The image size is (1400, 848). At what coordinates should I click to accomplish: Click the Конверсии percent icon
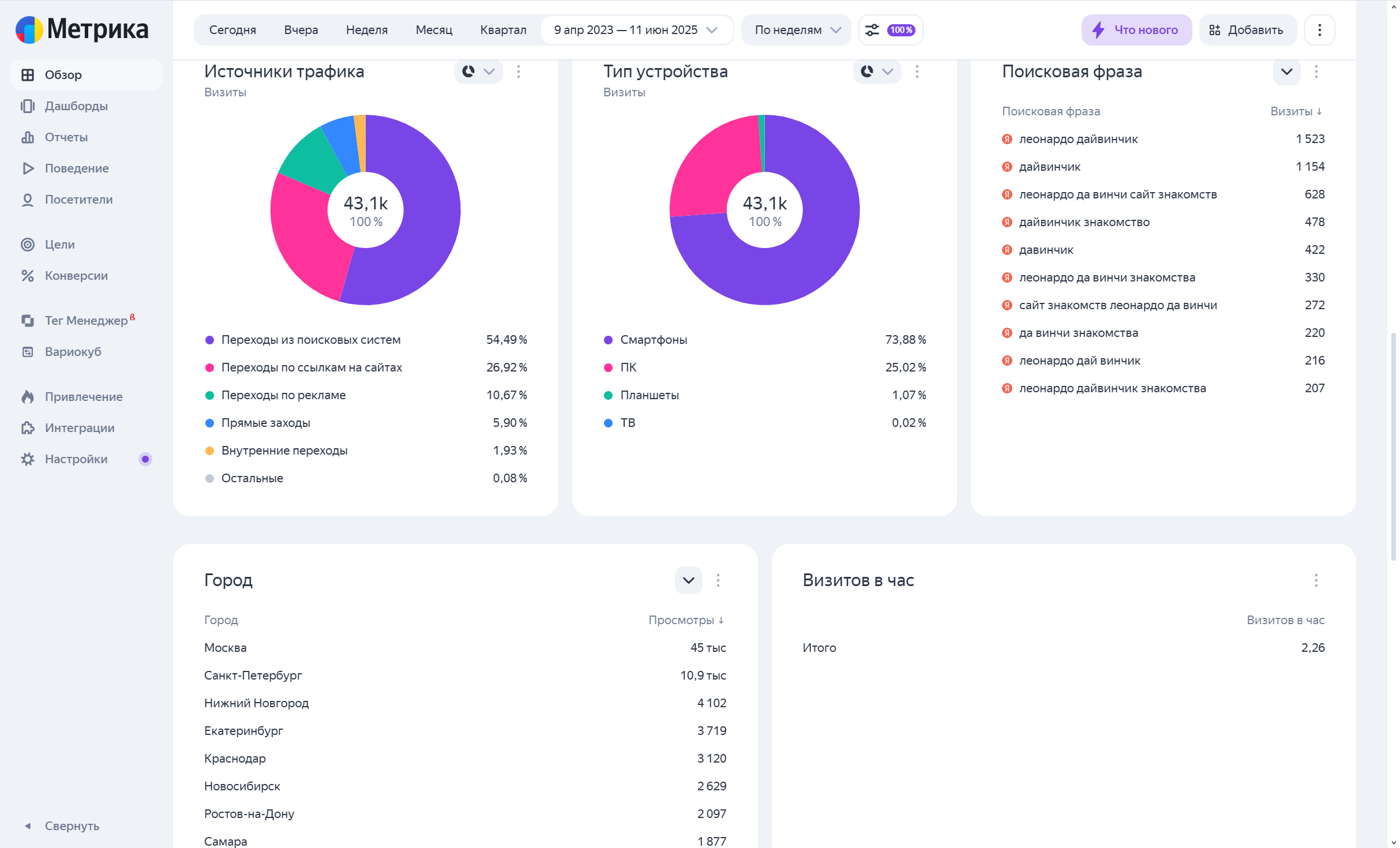pos(27,276)
